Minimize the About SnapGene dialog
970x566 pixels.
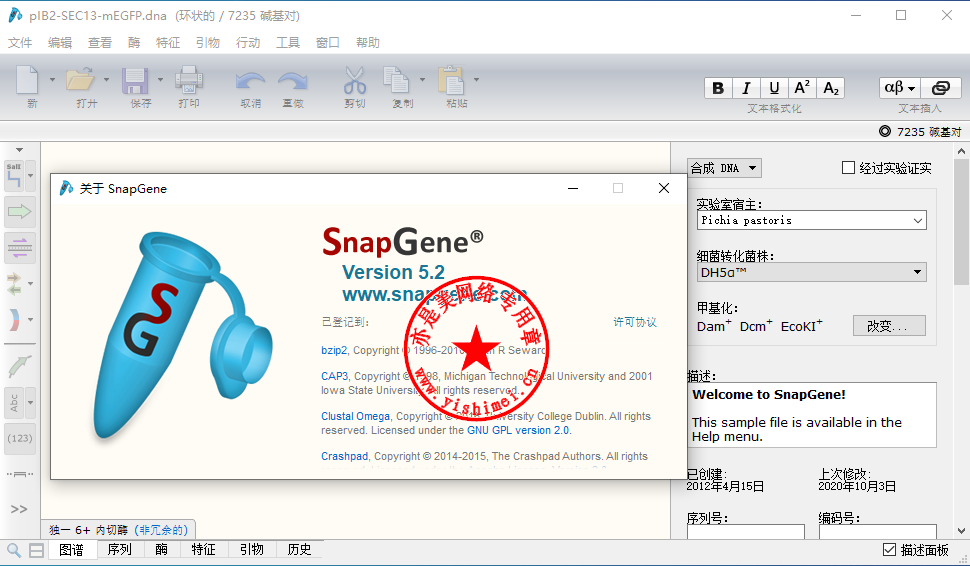tap(573, 188)
